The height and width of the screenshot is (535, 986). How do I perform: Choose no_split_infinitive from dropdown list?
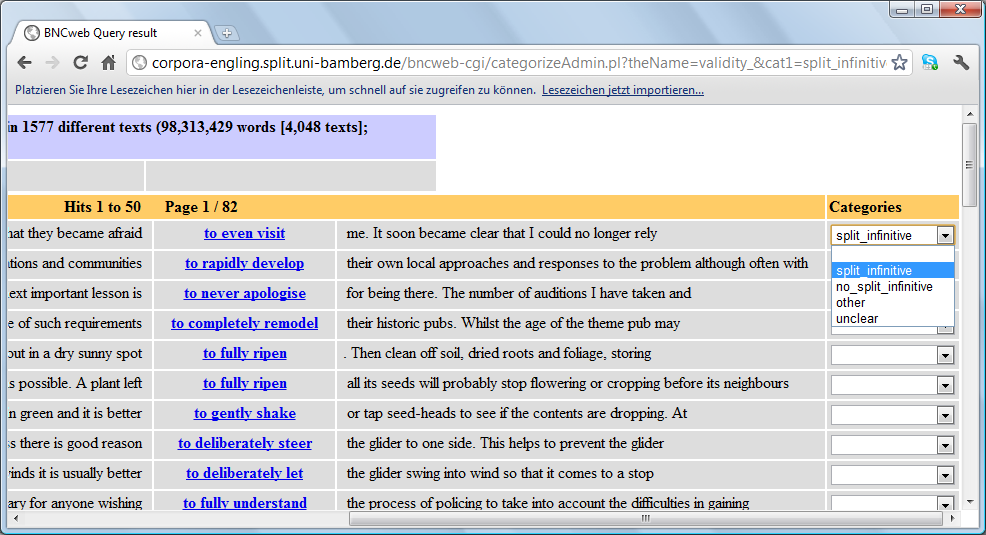coord(884,287)
